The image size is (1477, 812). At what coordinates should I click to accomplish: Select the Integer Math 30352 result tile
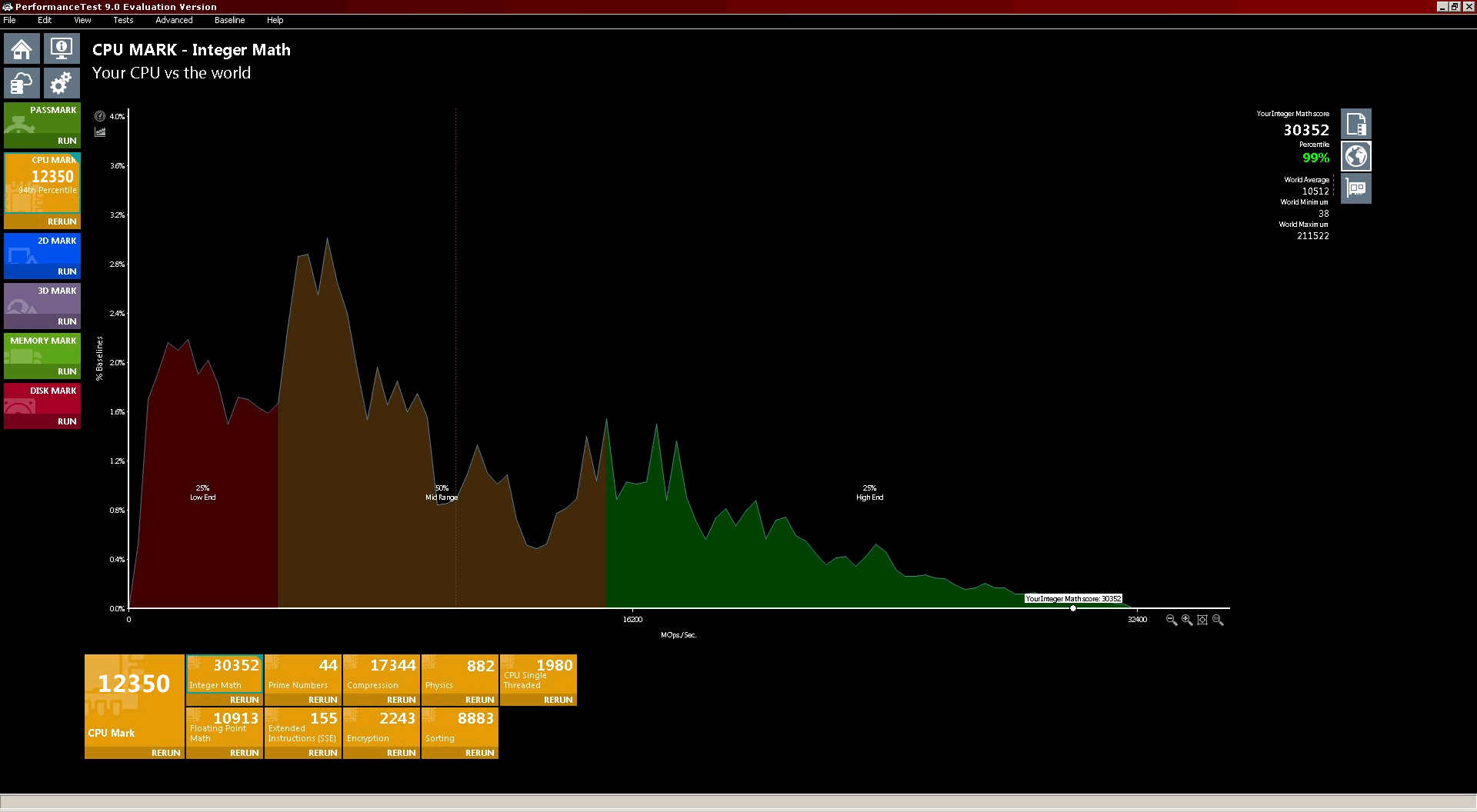pos(225,674)
